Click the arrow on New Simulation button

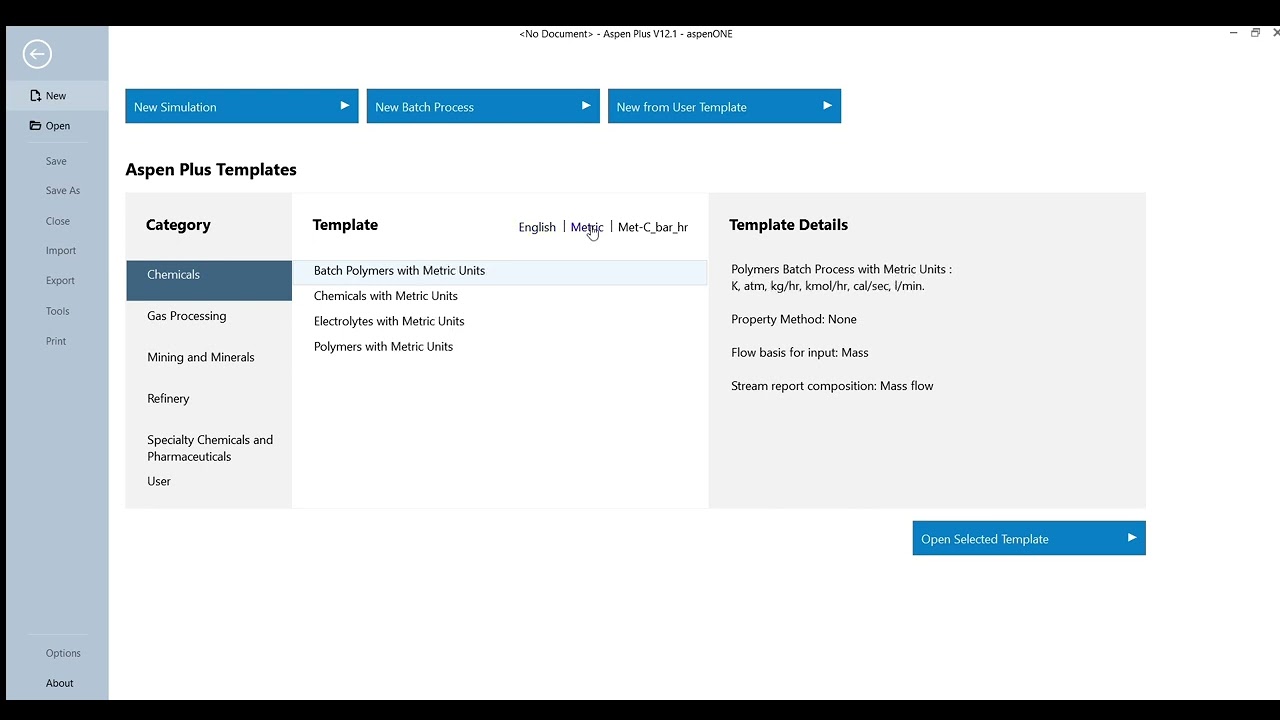point(344,106)
